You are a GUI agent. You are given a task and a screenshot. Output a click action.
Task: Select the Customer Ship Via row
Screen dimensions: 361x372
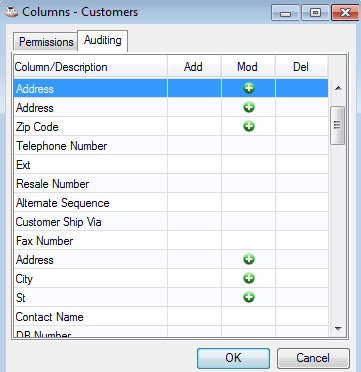171,222
